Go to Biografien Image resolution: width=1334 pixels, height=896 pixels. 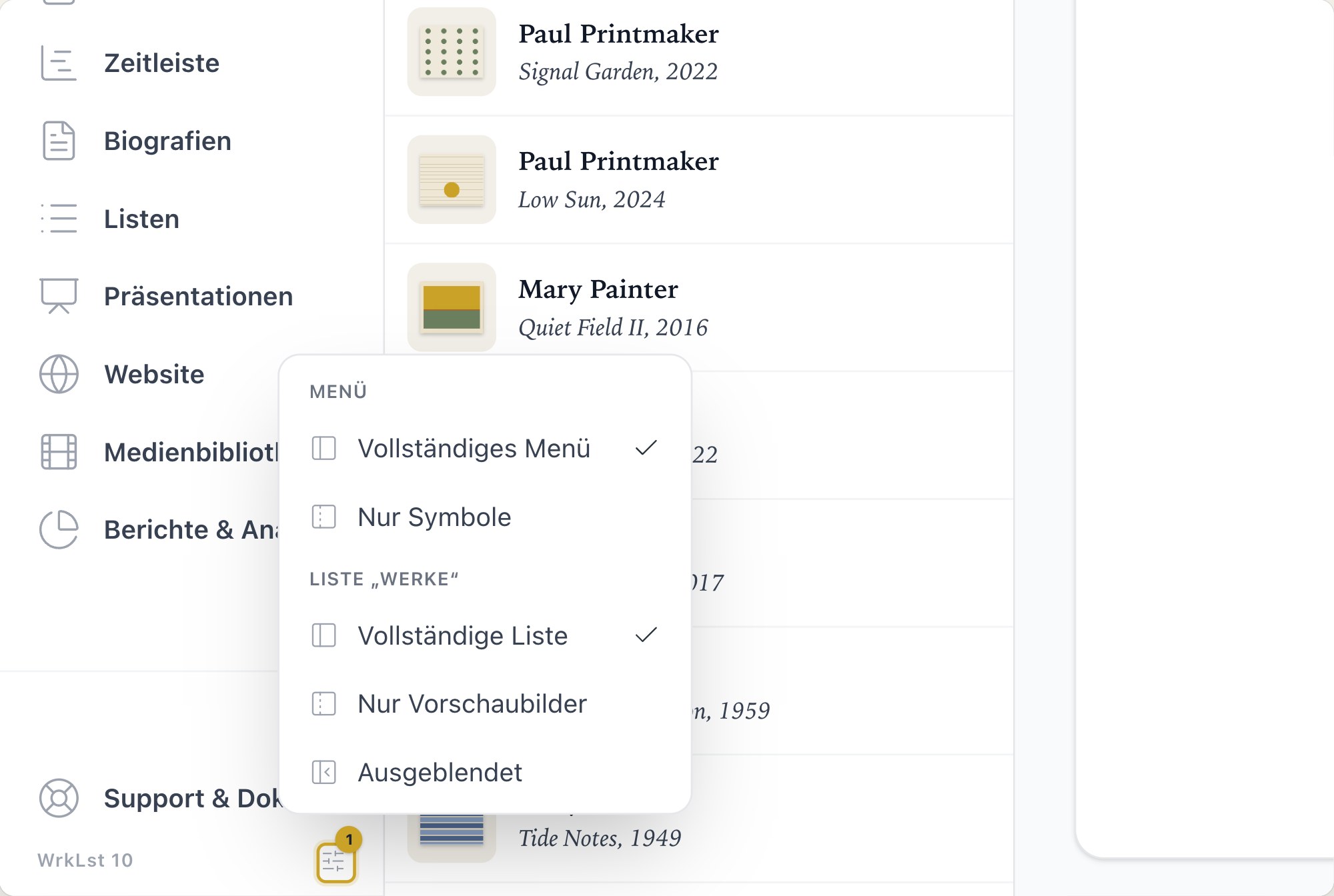[x=167, y=141]
